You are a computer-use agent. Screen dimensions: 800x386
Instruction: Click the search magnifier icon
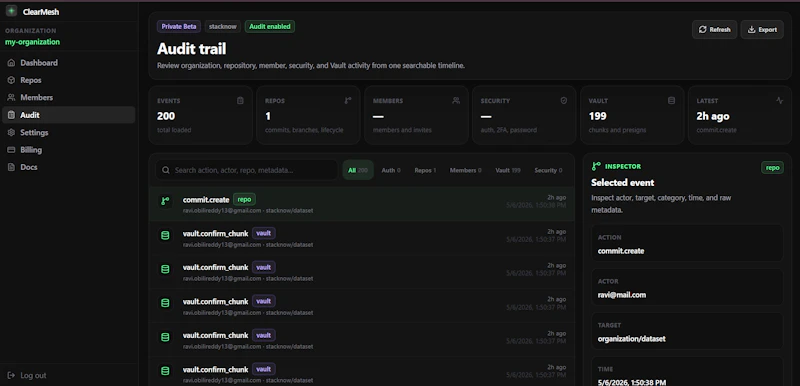(165, 170)
